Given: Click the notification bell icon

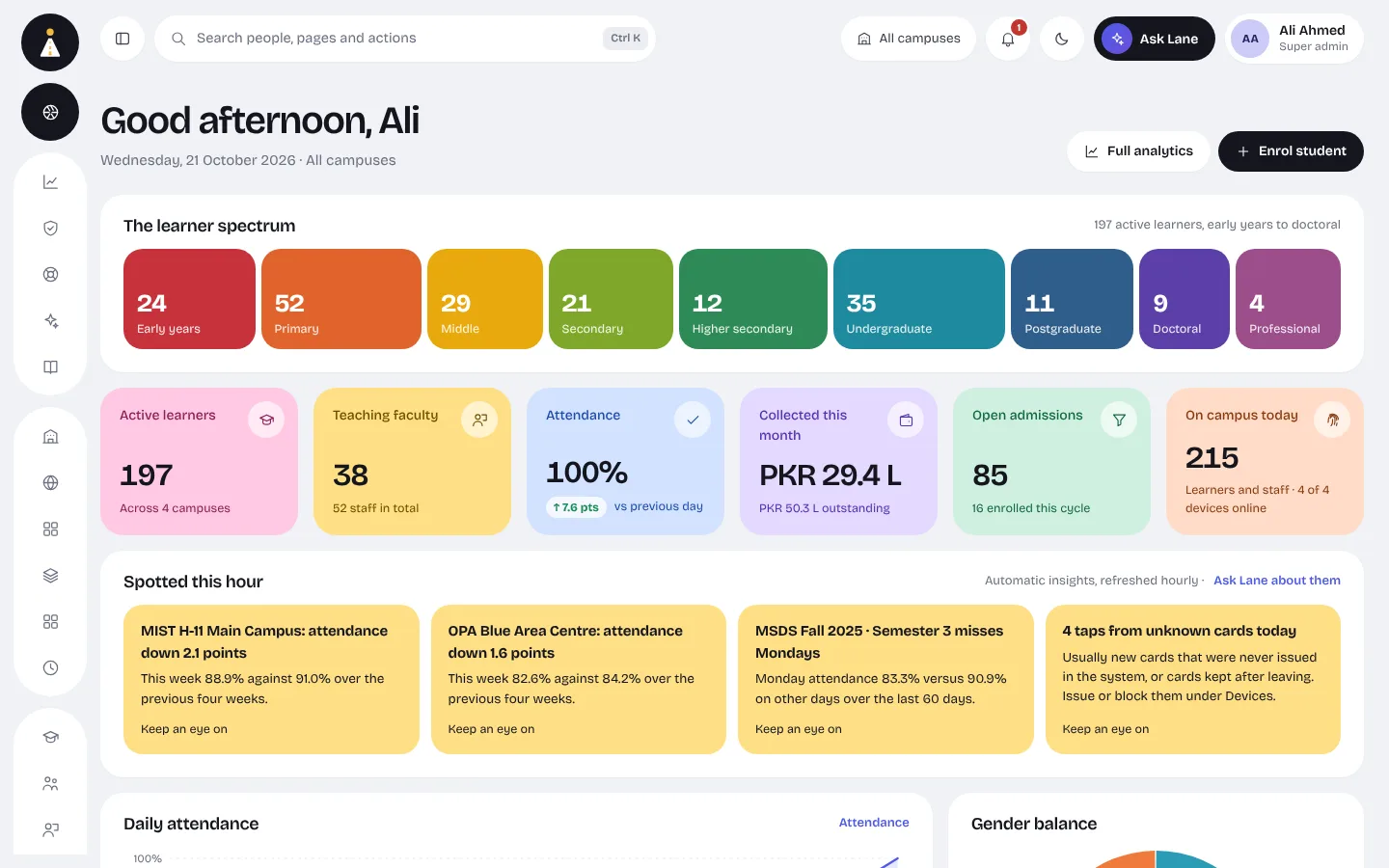Looking at the screenshot, I should pyautogui.click(x=1008, y=39).
